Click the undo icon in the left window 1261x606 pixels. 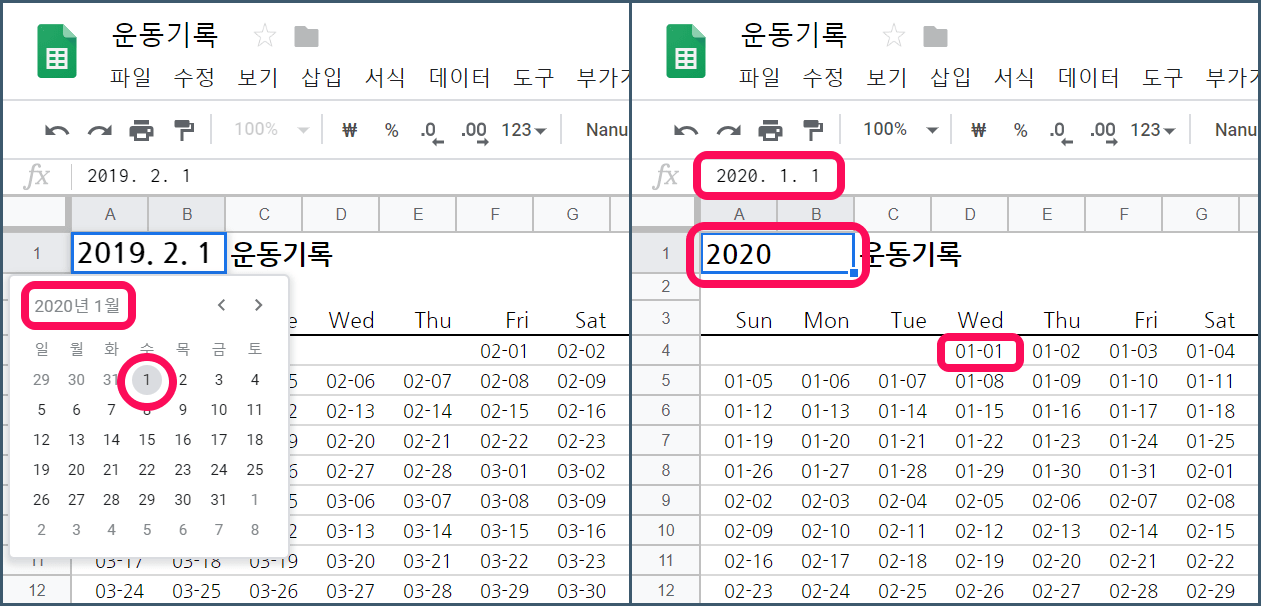pos(57,130)
